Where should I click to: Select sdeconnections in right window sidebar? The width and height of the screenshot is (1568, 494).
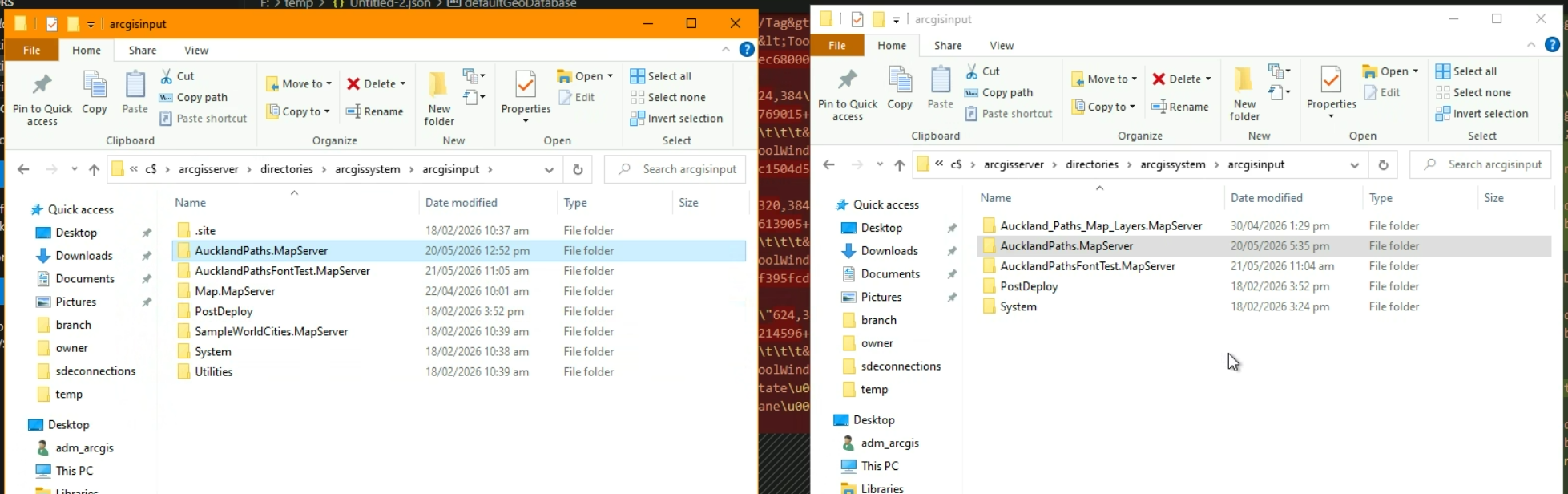(901, 366)
